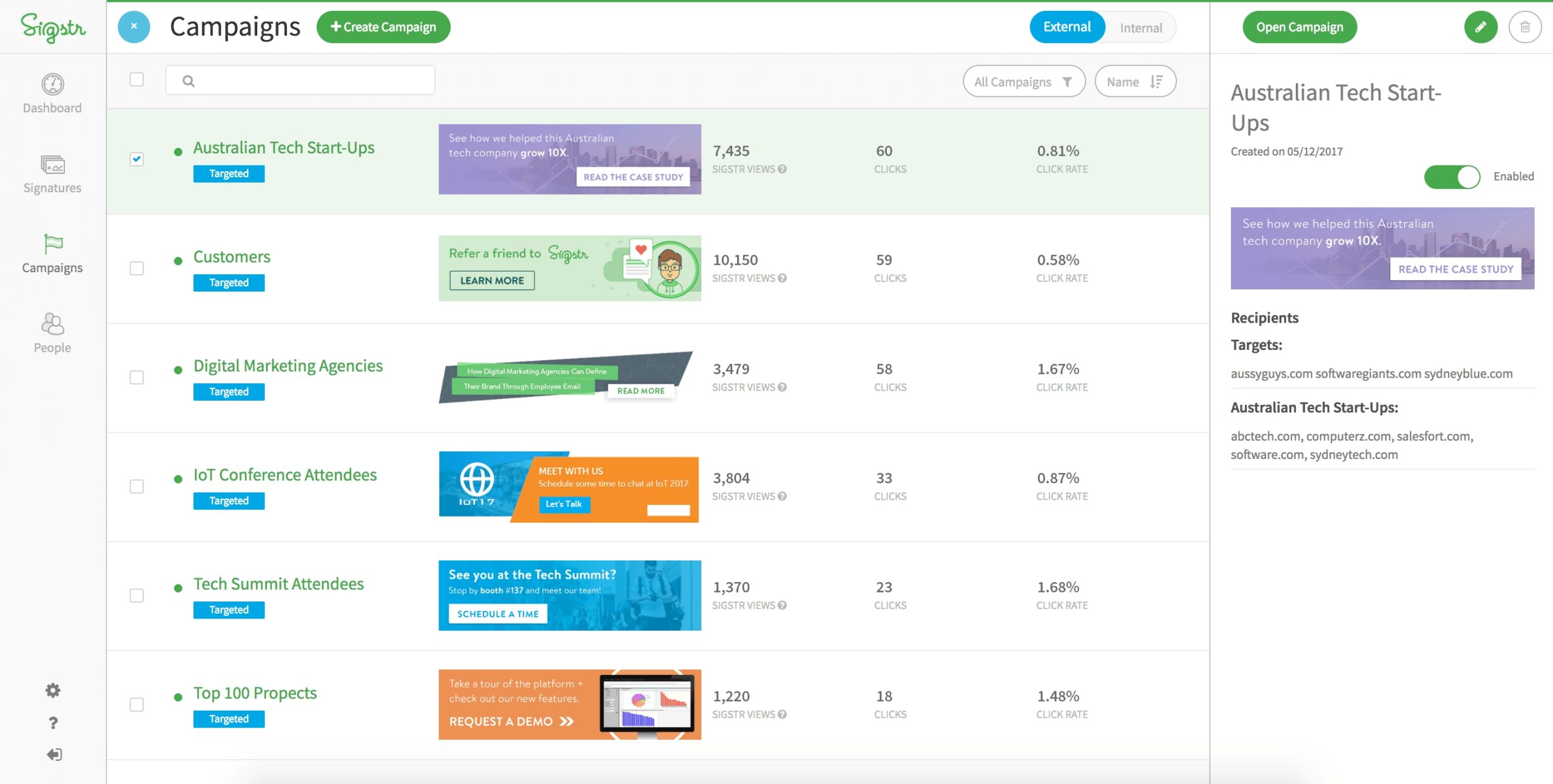This screenshot has height=784, width=1553.
Task: Toggle the Enabled switch off
Action: coord(1452,177)
